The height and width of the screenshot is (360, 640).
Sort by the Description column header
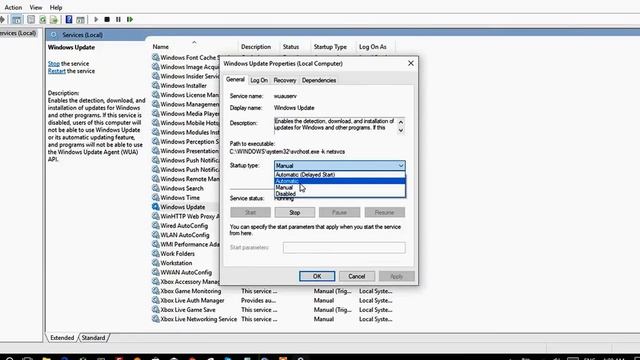(x=256, y=47)
